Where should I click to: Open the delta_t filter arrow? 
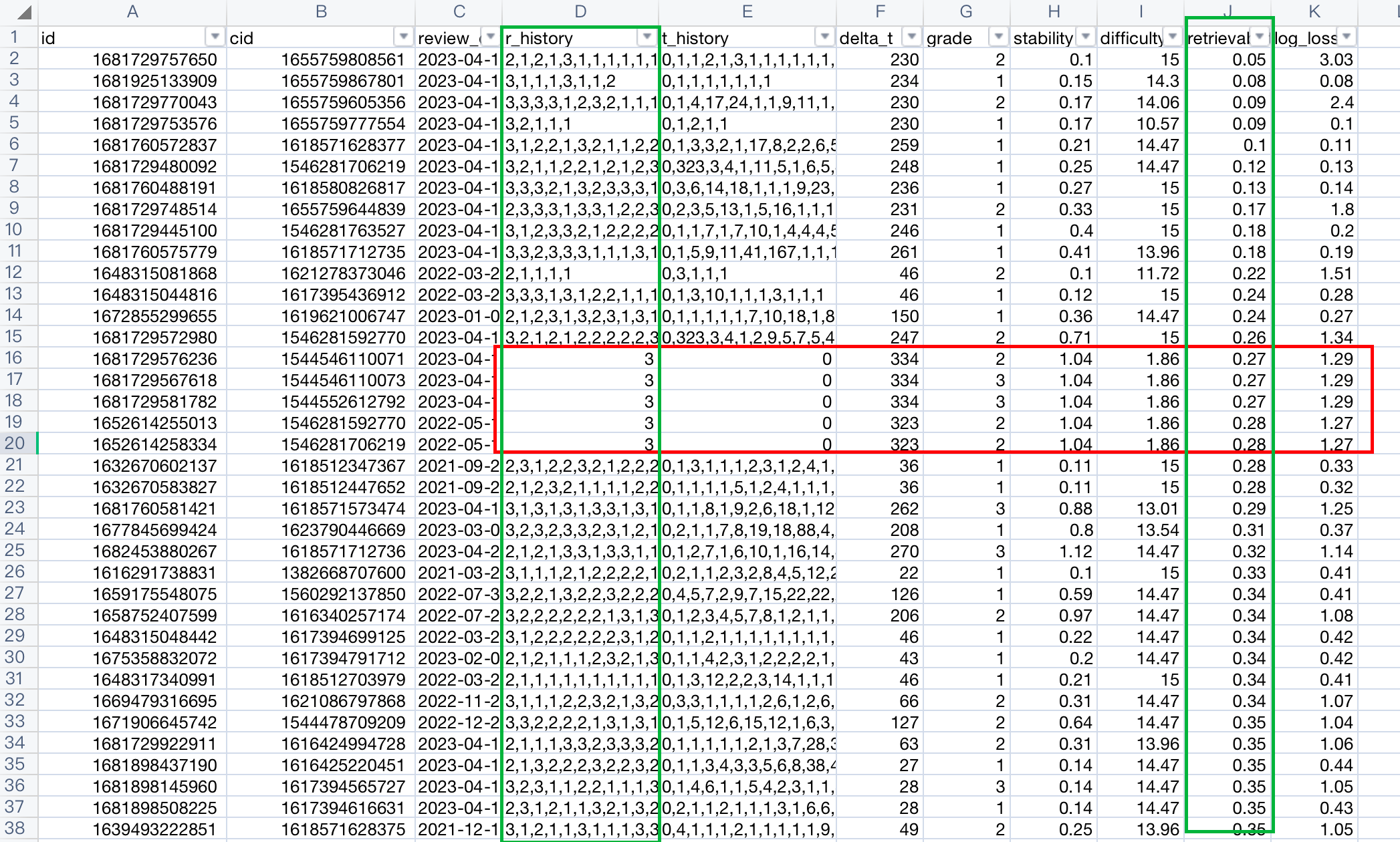pyautogui.click(x=912, y=37)
